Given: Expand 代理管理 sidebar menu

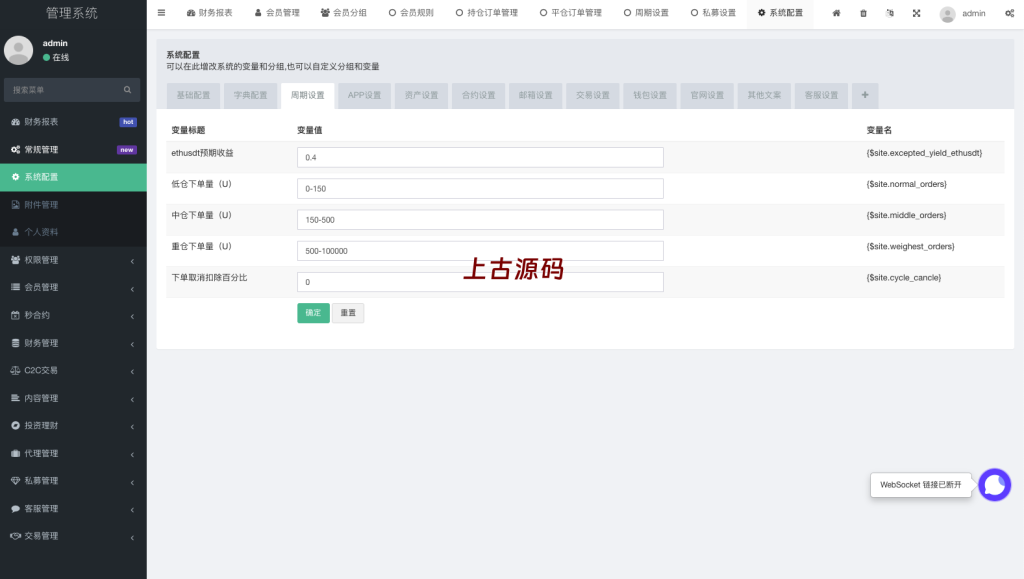Looking at the screenshot, I should (x=73, y=453).
